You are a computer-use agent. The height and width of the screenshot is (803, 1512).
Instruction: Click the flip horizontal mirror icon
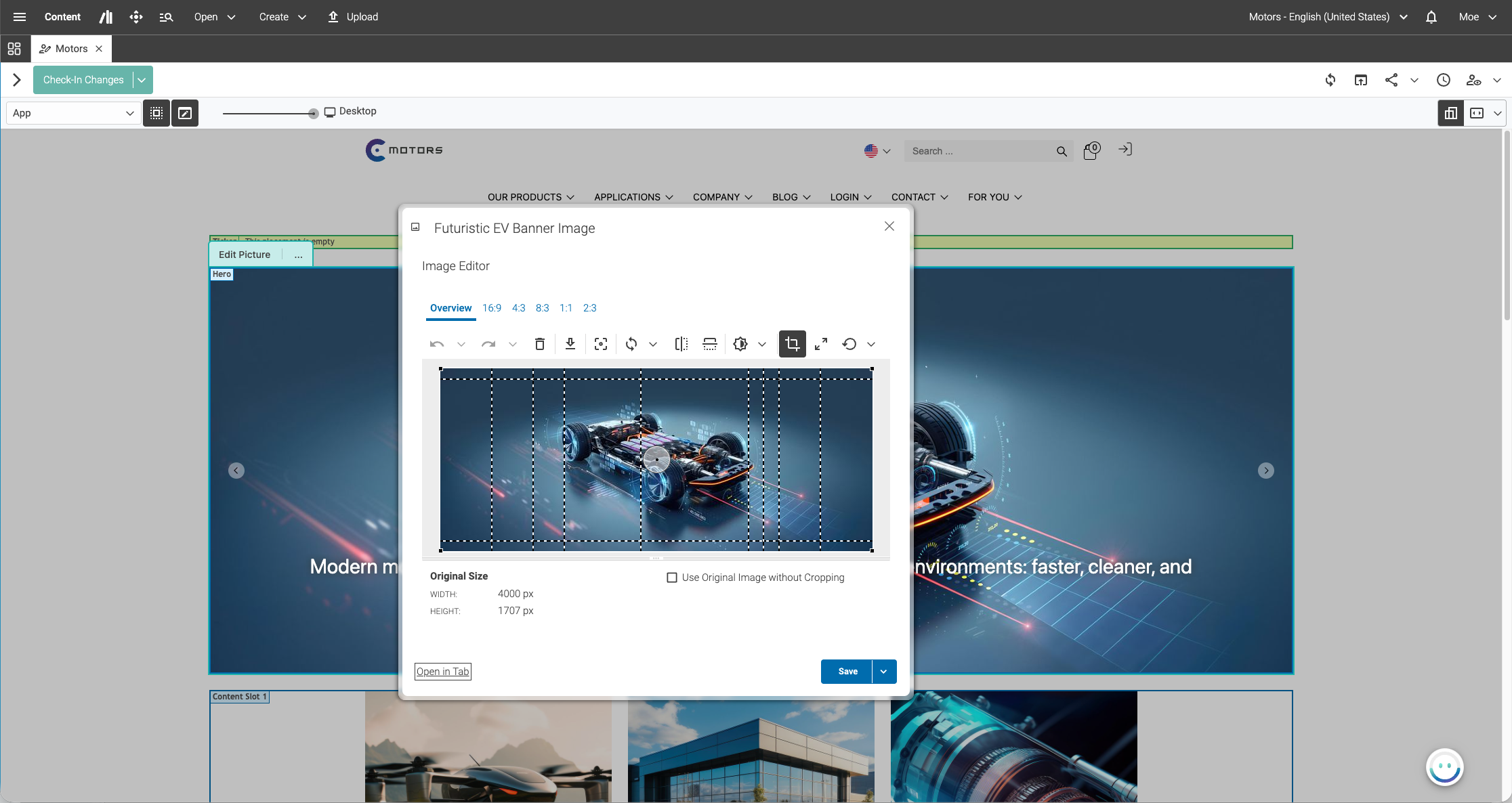[x=681, y=344]
